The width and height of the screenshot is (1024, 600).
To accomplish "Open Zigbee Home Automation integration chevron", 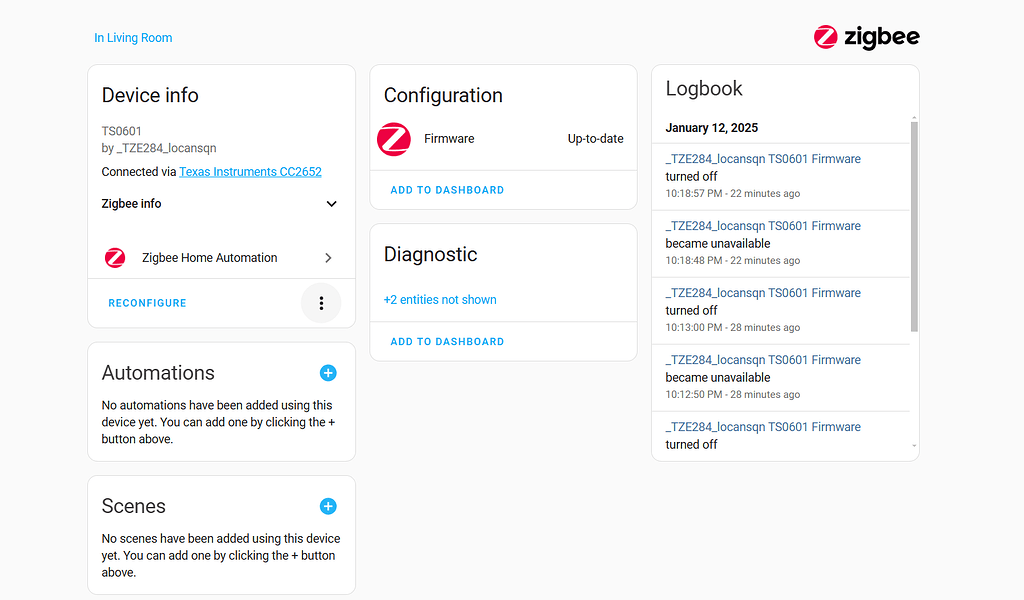I will tap(328, 258).
